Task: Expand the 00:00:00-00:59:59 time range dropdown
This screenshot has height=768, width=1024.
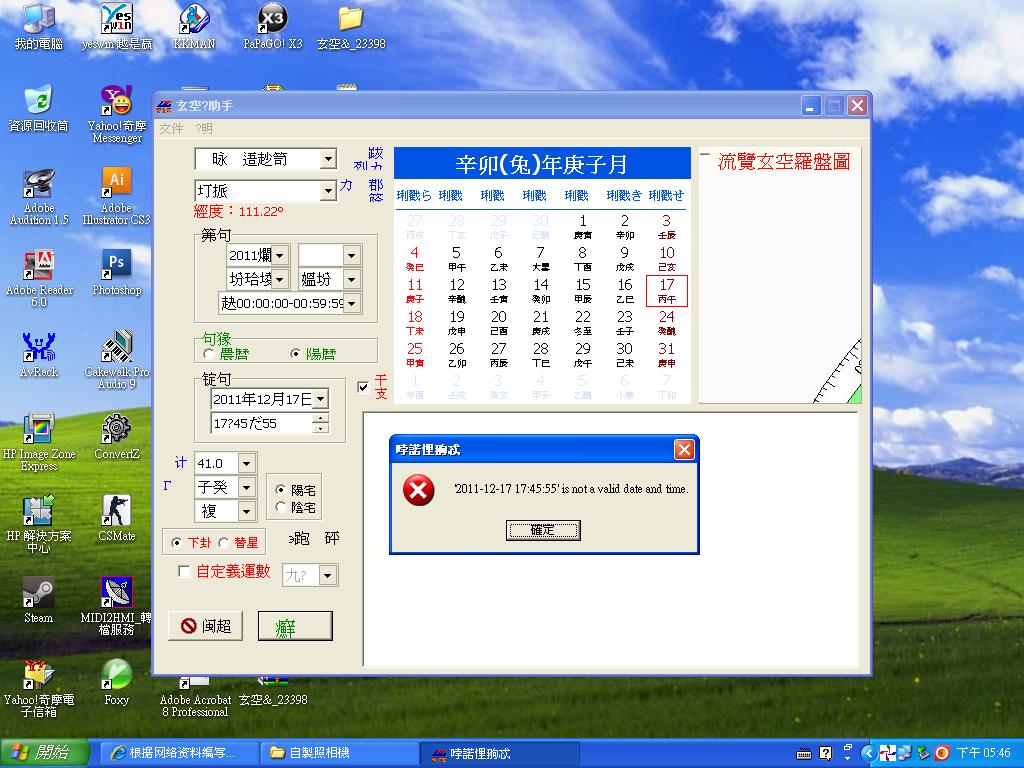Action: [351, 303]
